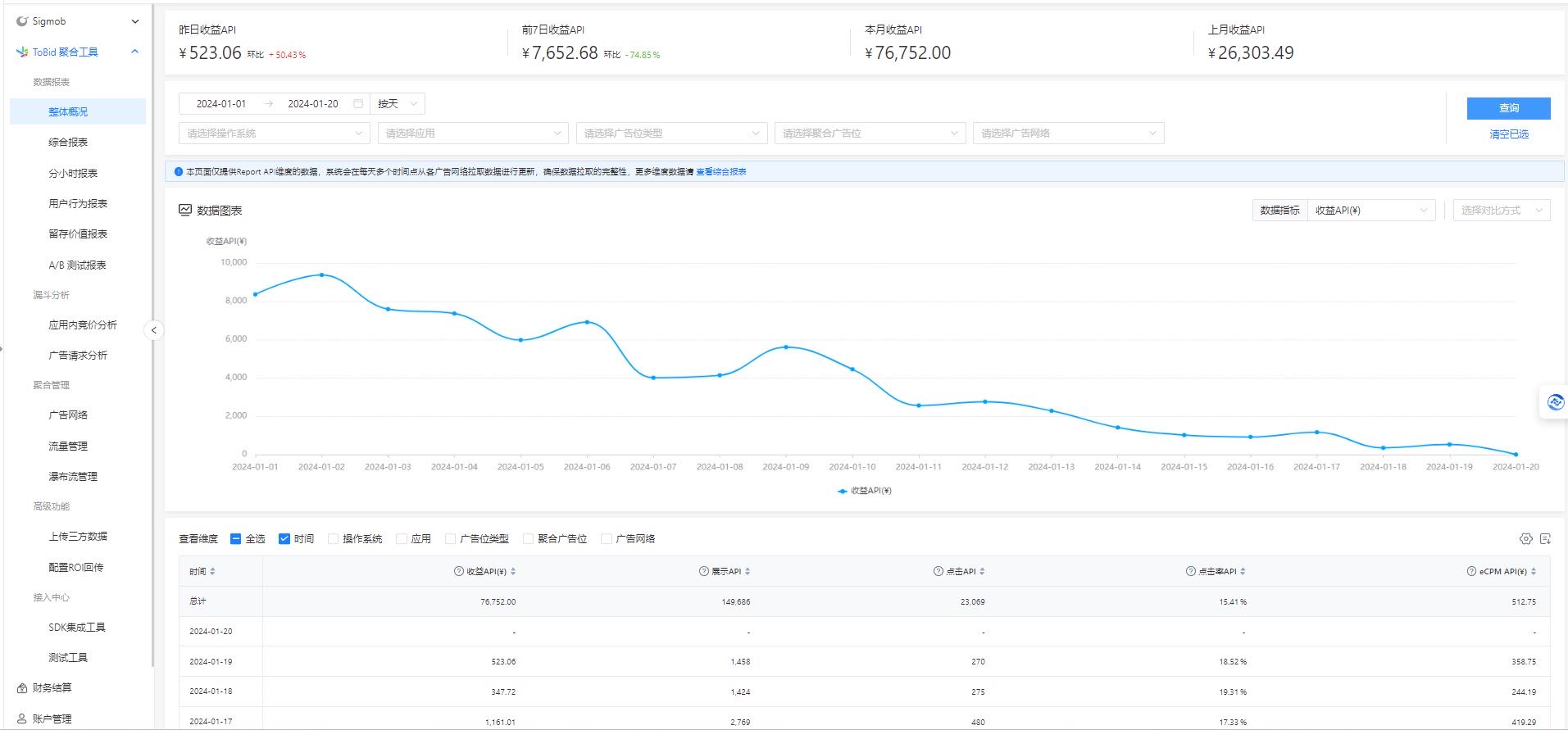This screenshot has height=730, width=1568.
Task: Sort by 展示API using sort arrows
Action: (x=748, y=572)
